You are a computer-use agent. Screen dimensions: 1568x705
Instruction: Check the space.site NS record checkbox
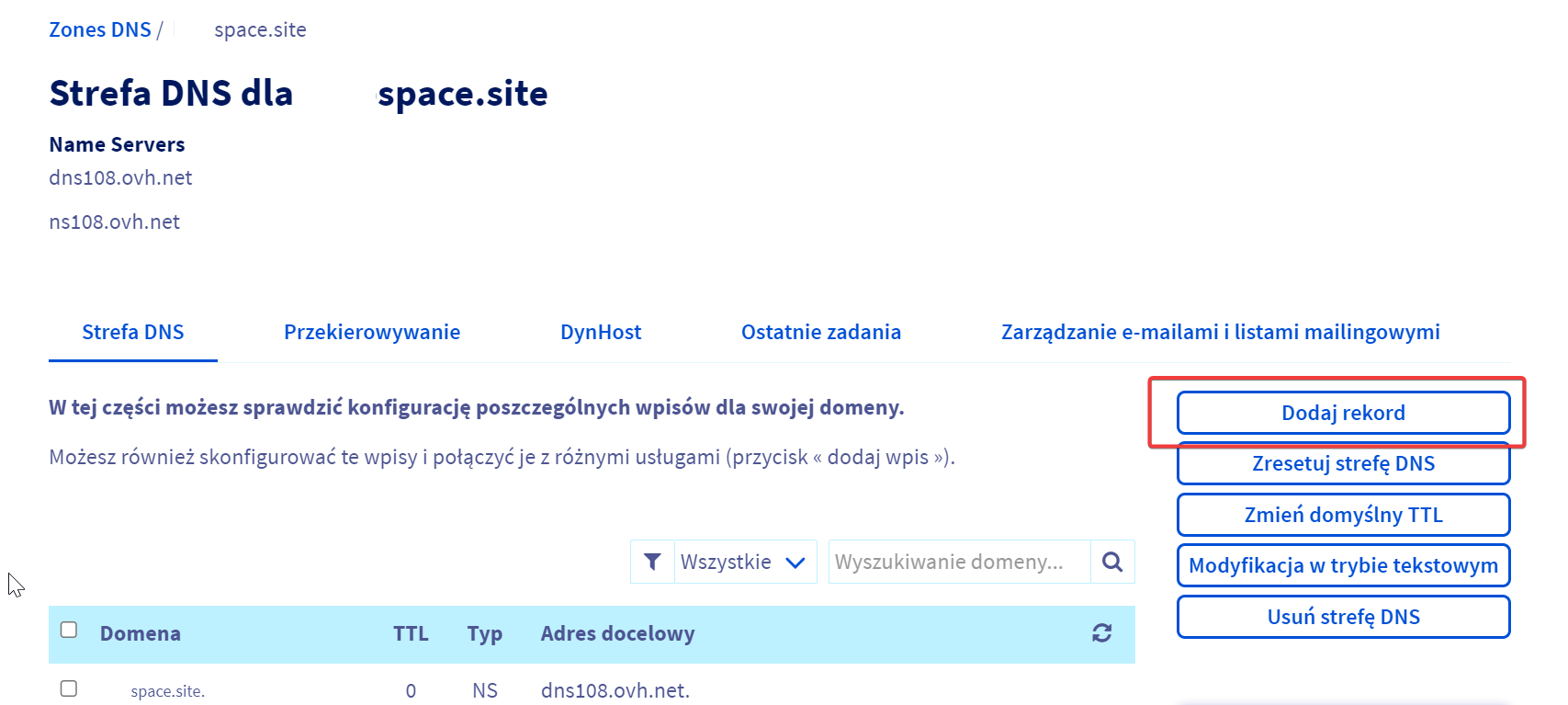coord(69,688)
